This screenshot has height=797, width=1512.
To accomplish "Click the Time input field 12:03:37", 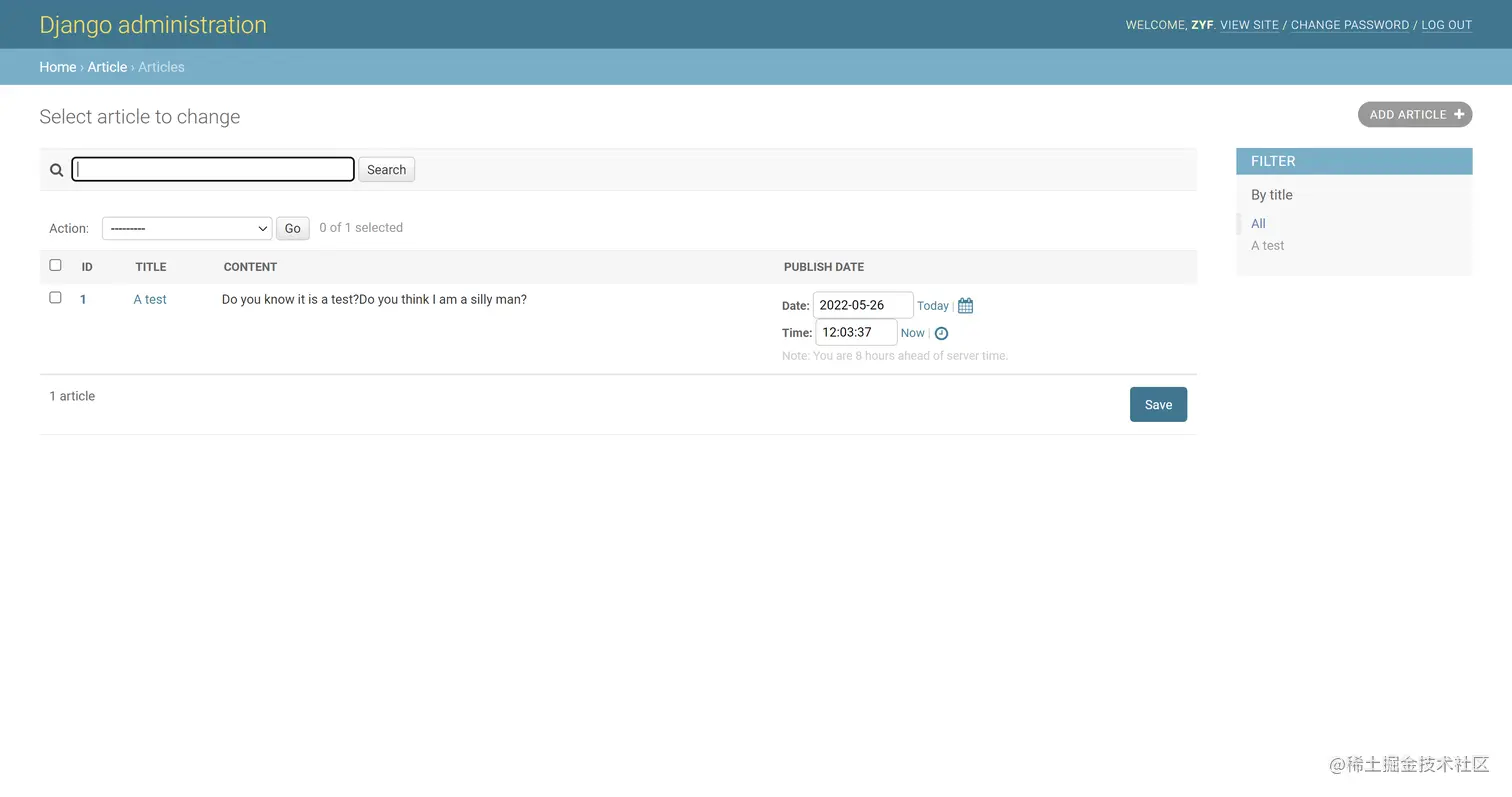I will click(856, 332).
